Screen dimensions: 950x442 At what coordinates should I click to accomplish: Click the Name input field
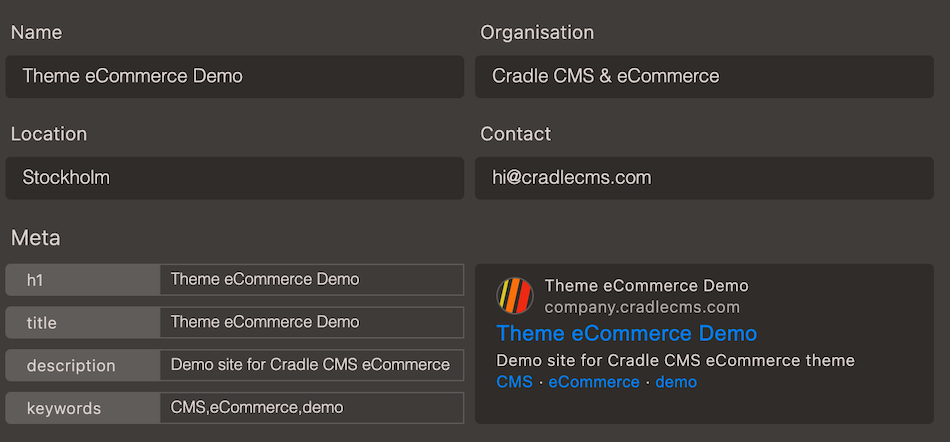(234, 77)
